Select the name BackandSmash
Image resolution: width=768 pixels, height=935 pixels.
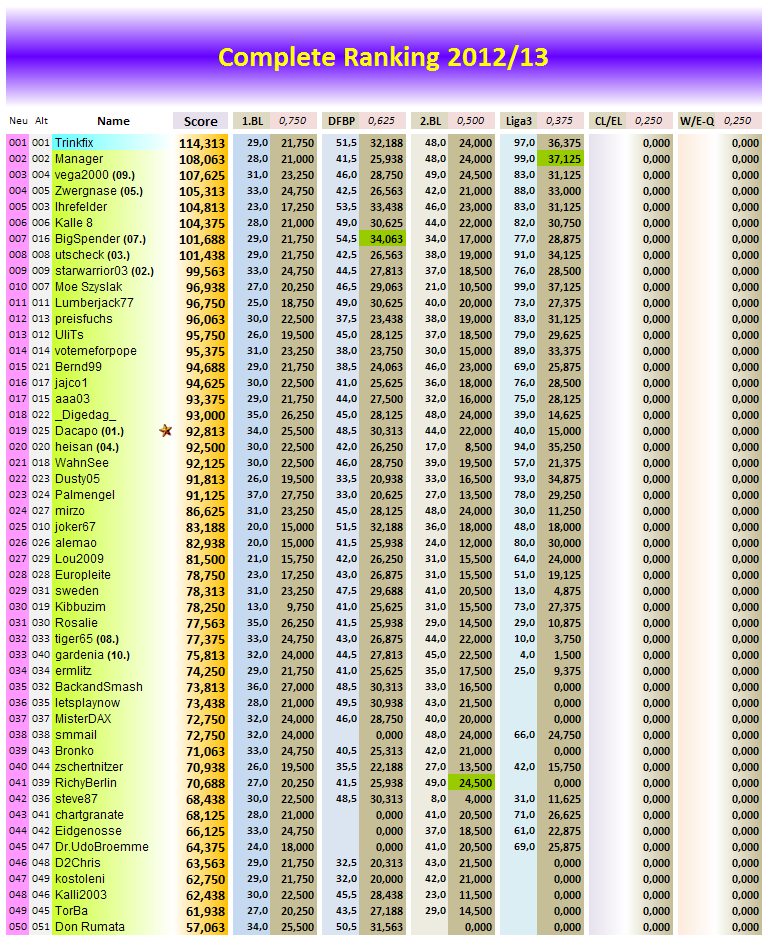tap(99, 687)
